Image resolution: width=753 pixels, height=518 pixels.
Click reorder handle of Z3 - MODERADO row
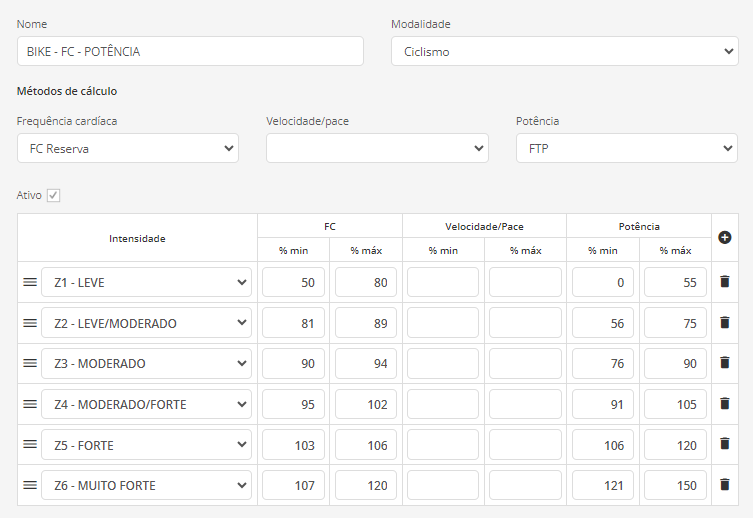pos(30,363)
